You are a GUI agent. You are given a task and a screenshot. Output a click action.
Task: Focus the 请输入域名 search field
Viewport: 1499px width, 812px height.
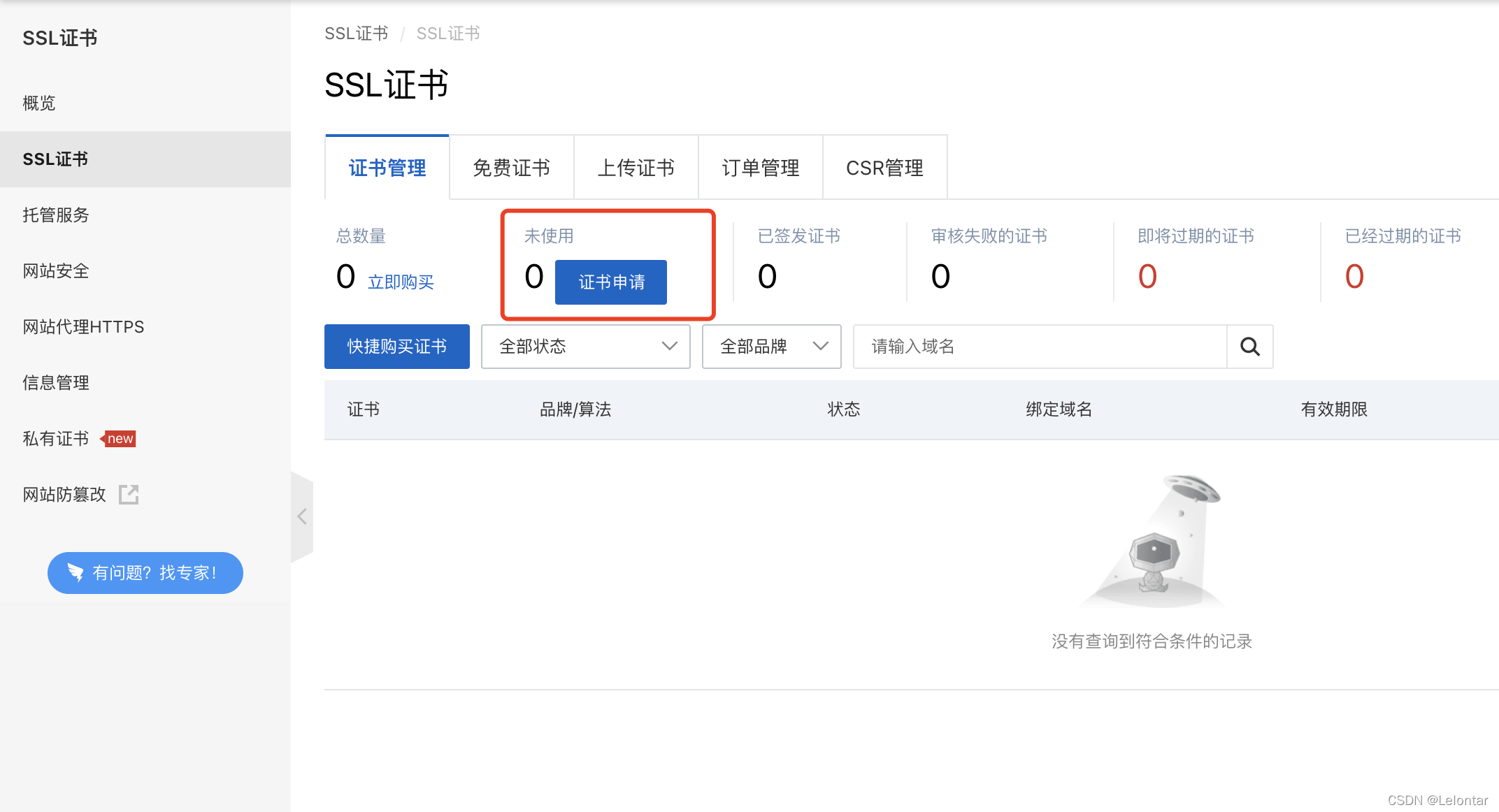[x=1040, y=347]
